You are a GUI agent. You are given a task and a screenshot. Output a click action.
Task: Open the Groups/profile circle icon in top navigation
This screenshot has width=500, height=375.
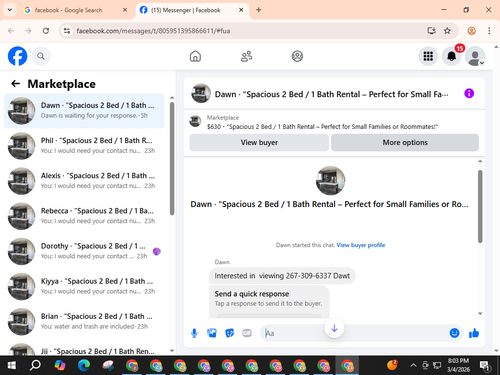pos(297,56)
